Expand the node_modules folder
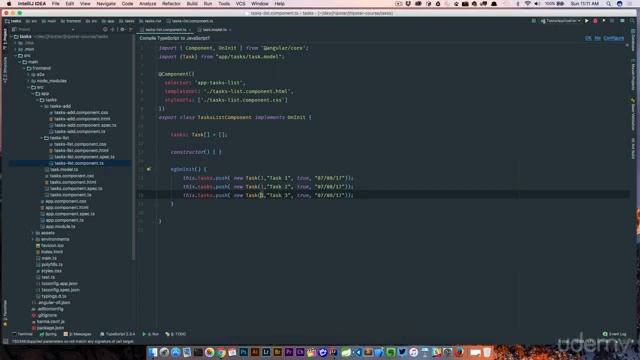This screenshot has width=640, height=360. 29,81
